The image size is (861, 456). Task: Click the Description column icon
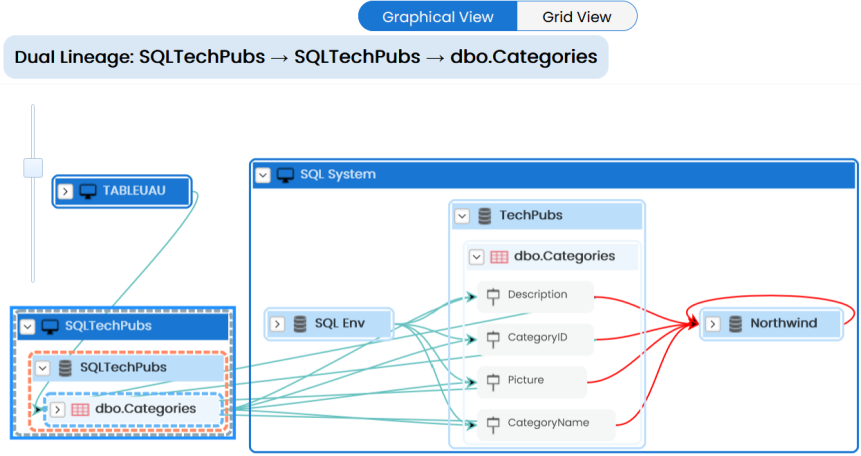[492, 295]
